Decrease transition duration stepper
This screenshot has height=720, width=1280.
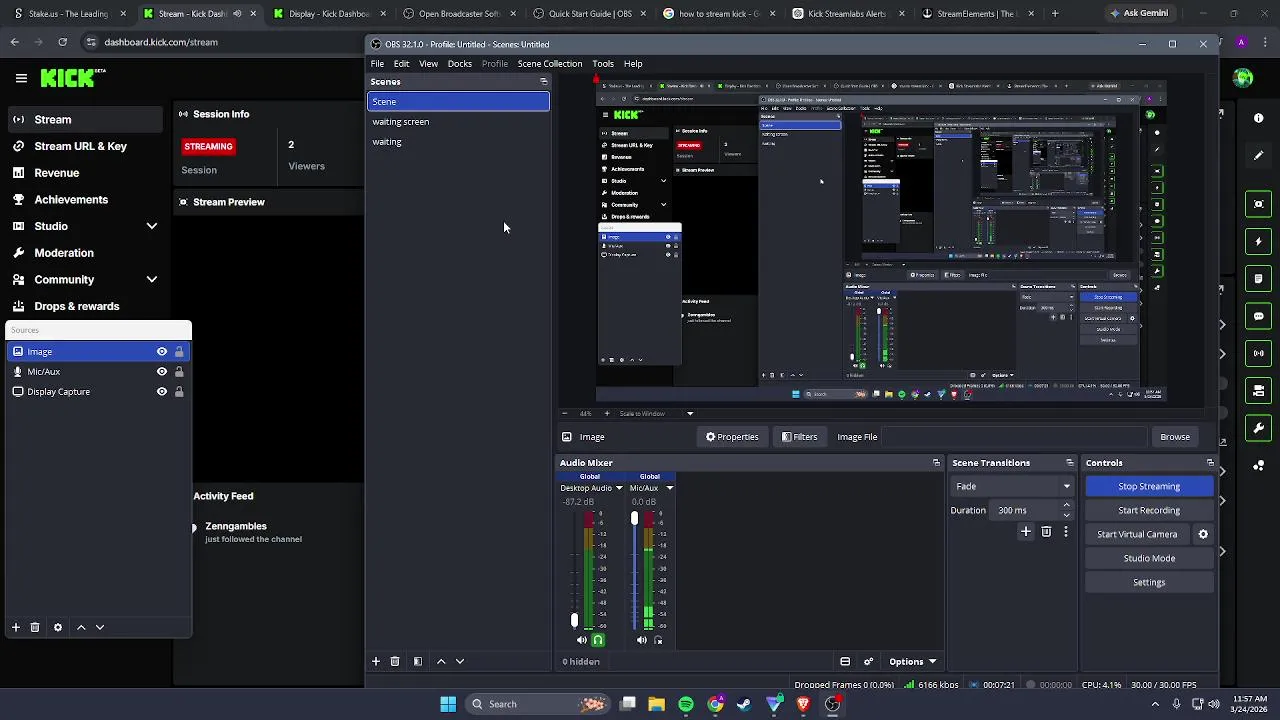click(x=1067, y=515)
